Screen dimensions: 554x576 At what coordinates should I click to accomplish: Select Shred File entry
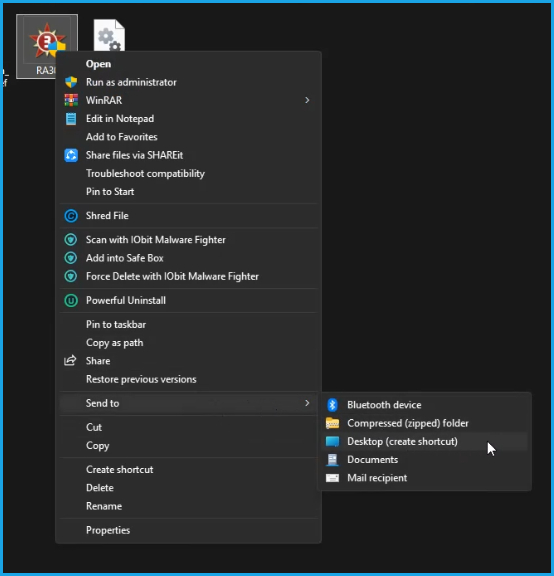(188, 216)
